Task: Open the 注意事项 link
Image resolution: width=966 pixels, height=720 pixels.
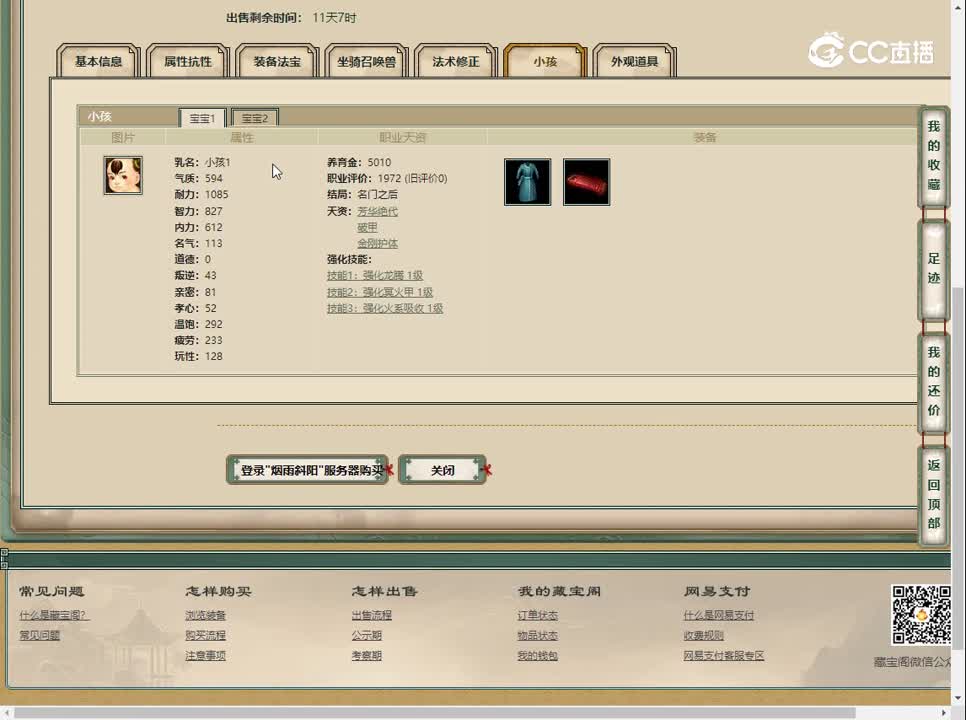Action: tap(205, 655)
